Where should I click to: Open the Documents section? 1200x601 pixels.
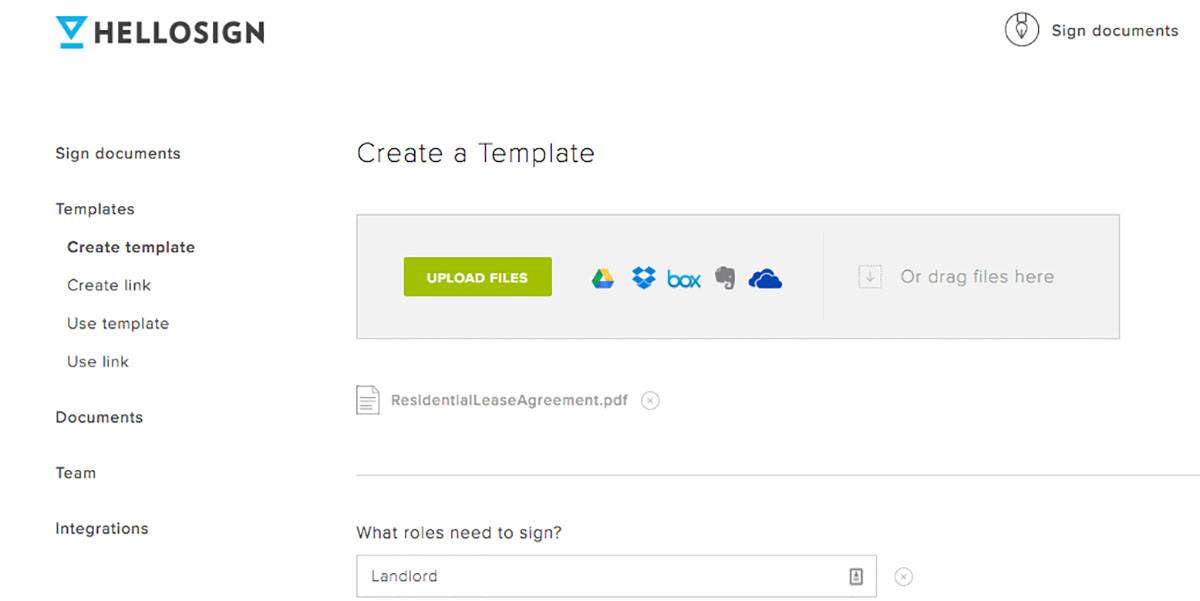(x=99, y=417)
